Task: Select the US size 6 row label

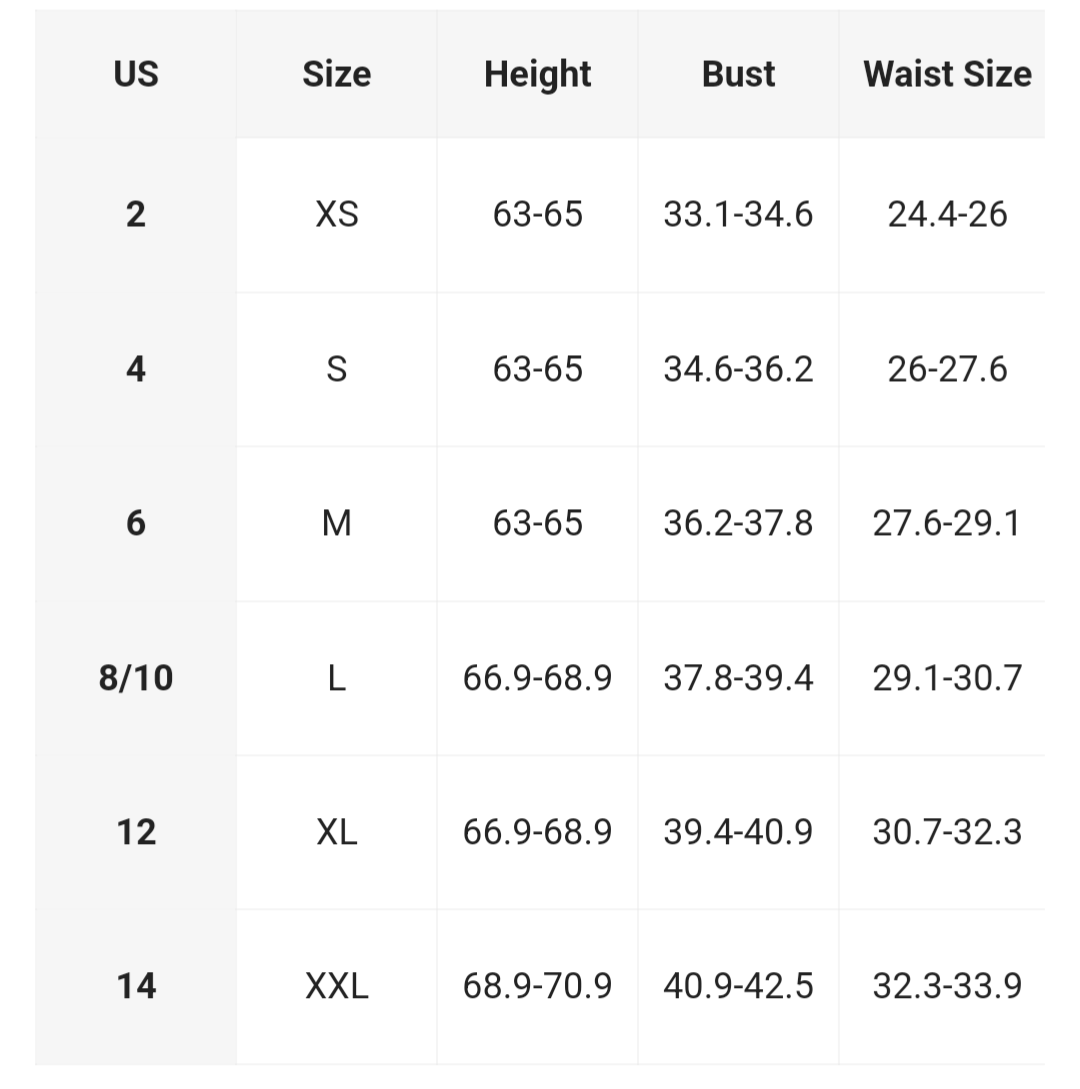Action: 136,523
